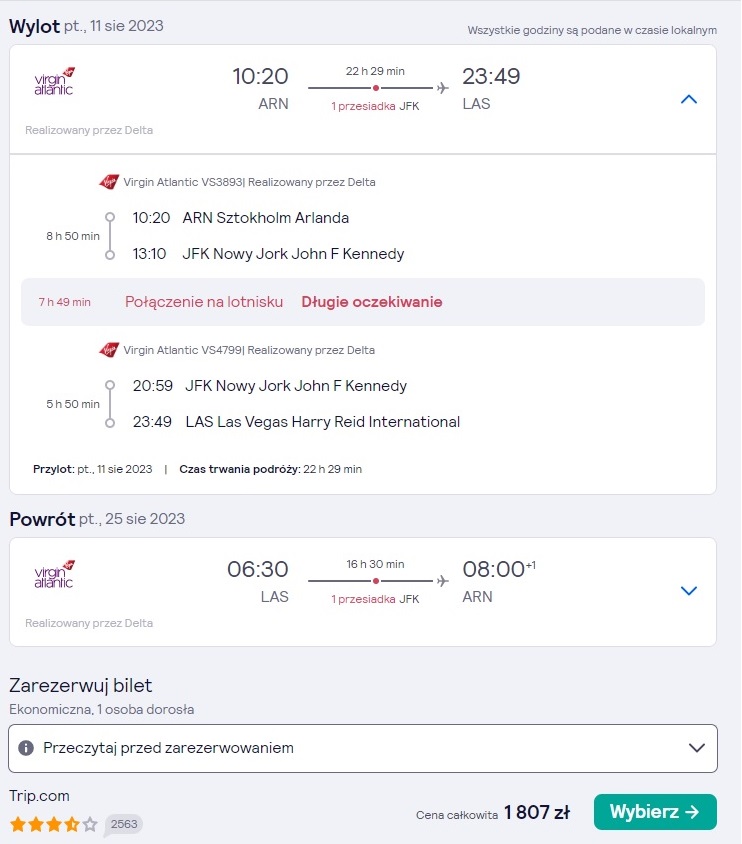Click the Virgin Atlantic logo on outbound flight

pos(54,82)
